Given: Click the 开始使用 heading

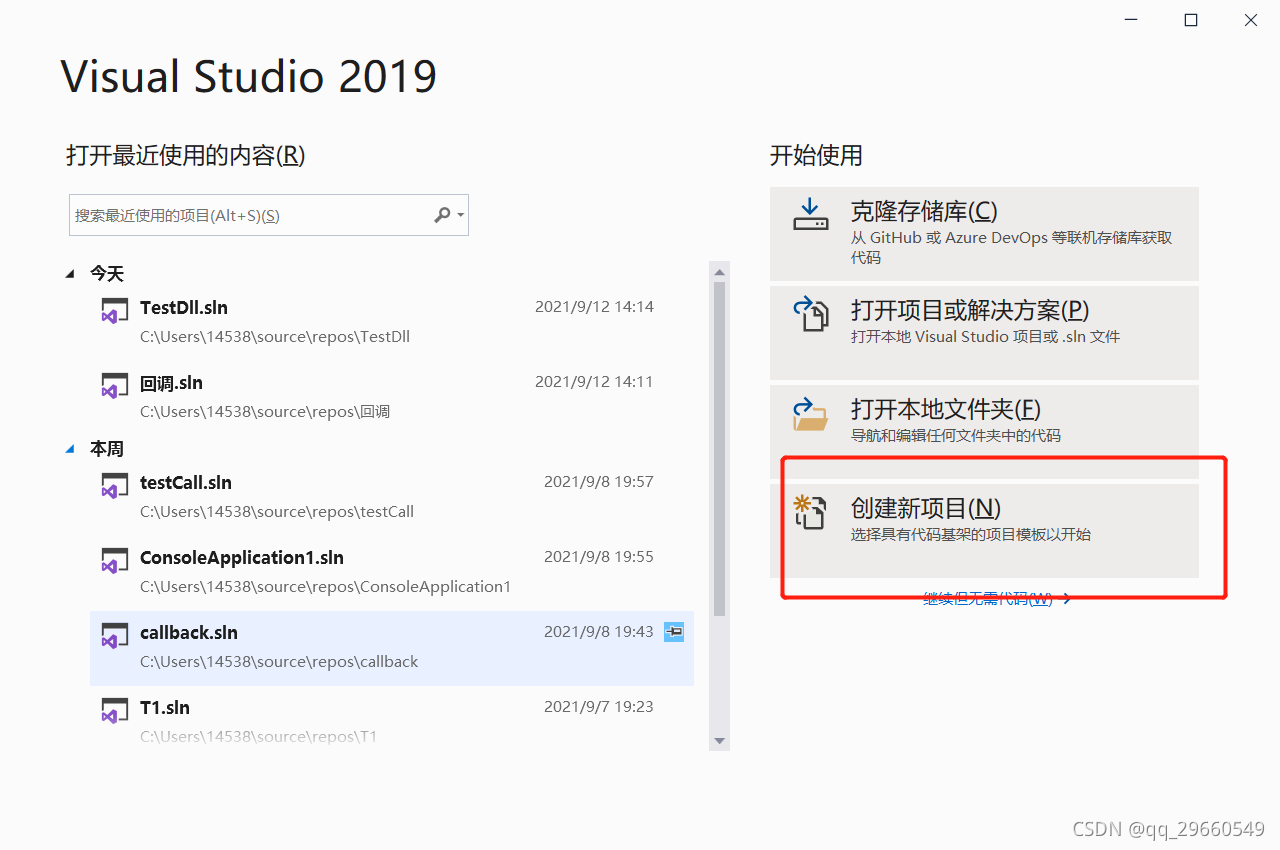Looking at the screenshot, I should [816, 155].
